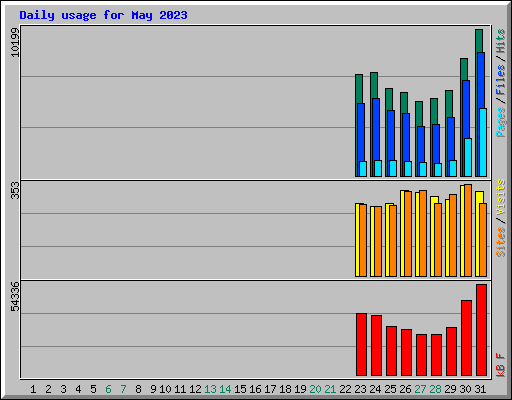Click the green day label 14
The image size is (512, 400).
click(x=225, y=389)
